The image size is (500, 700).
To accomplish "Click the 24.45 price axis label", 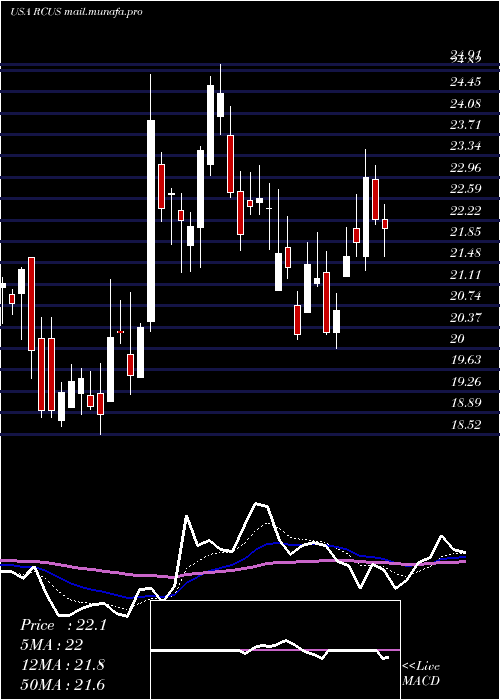I will [x=466, y=82].
